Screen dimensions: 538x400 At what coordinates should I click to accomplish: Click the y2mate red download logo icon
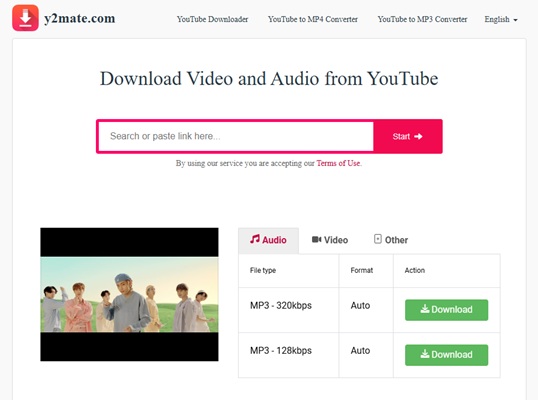point(25,18)
